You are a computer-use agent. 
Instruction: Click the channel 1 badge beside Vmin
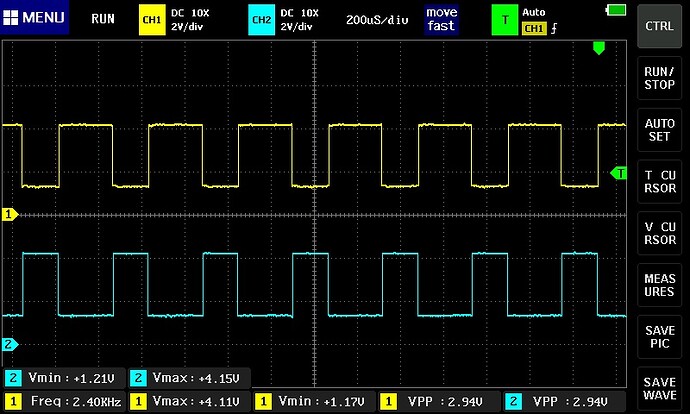point(263,401)
